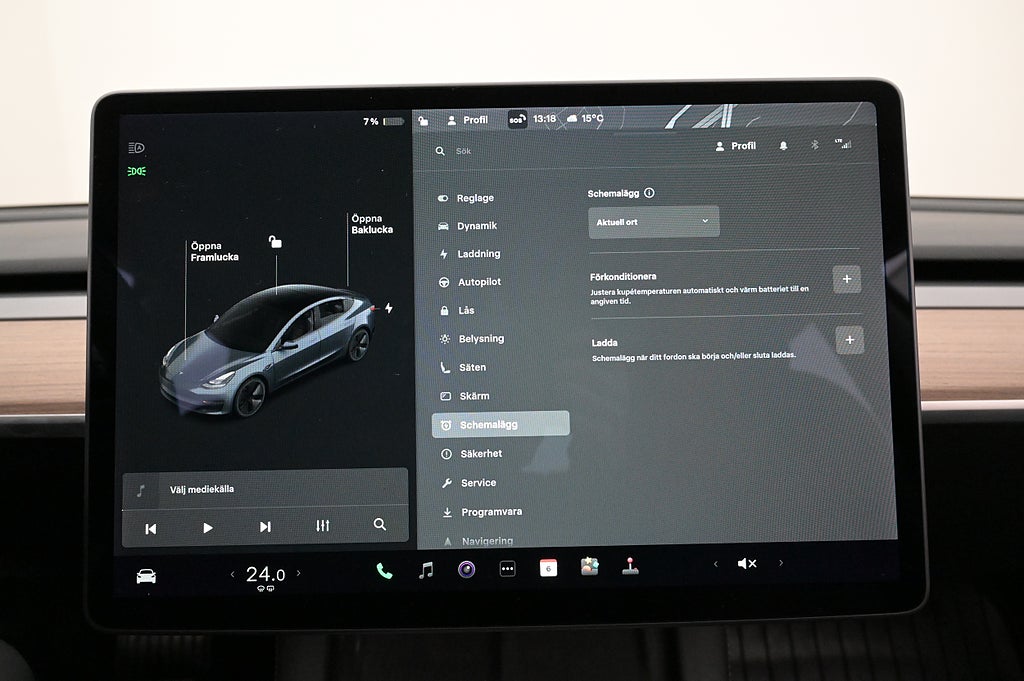
Task: Open the music note app in dock
Action: pyautogui.click(x=426, y=570)
